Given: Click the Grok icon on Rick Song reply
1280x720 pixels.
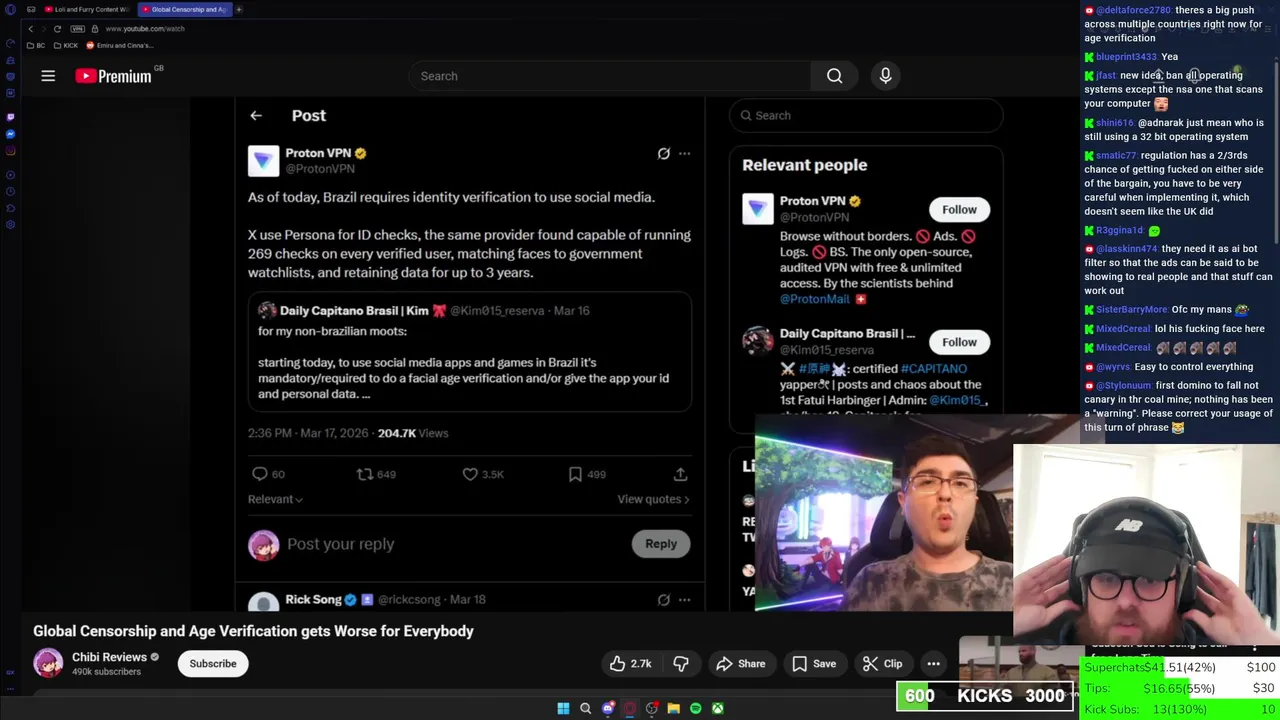Looking at the screenshot, I should 663,599.
